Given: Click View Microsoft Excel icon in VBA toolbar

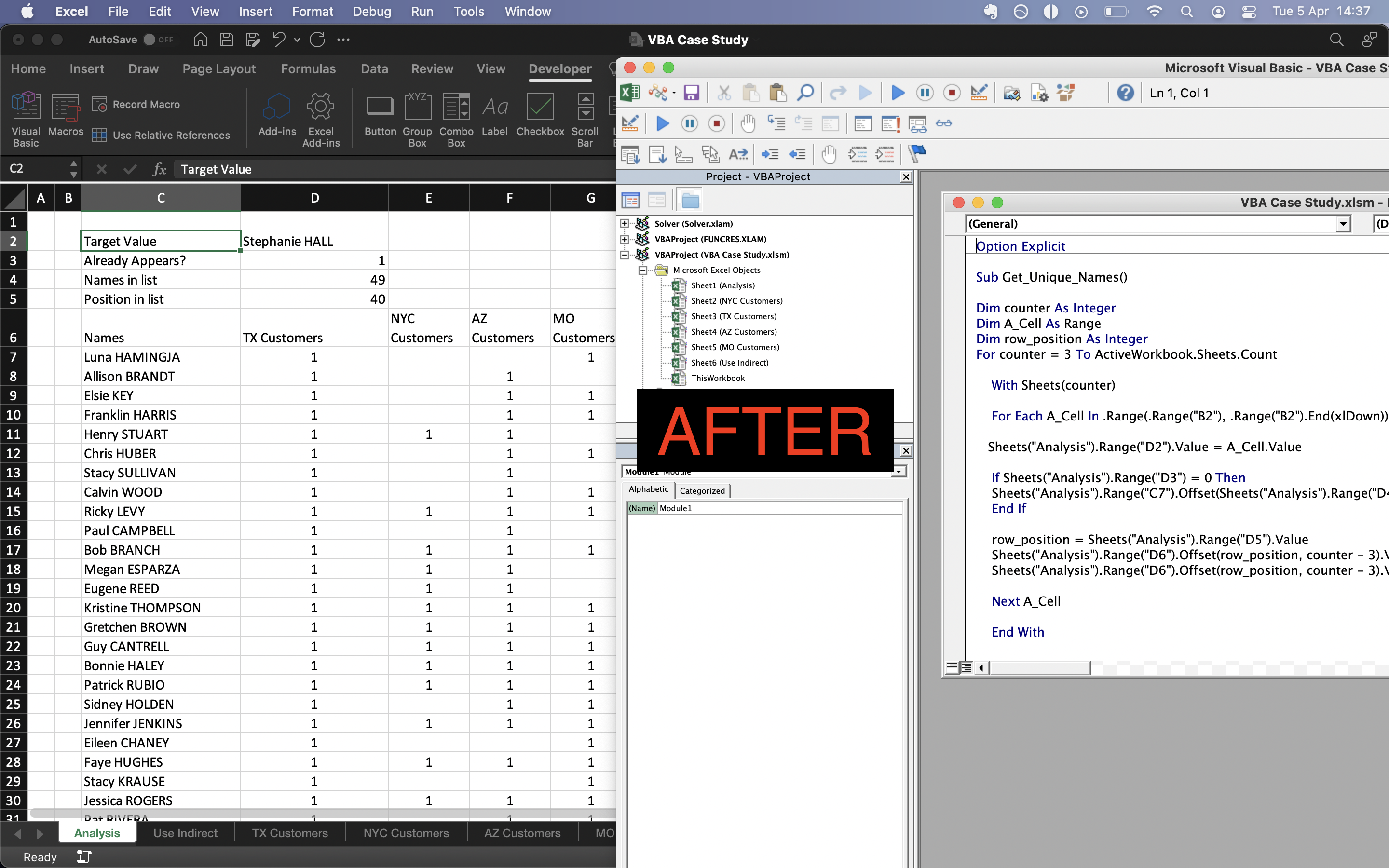Looking at the screenshot, I should click(630, 93).
